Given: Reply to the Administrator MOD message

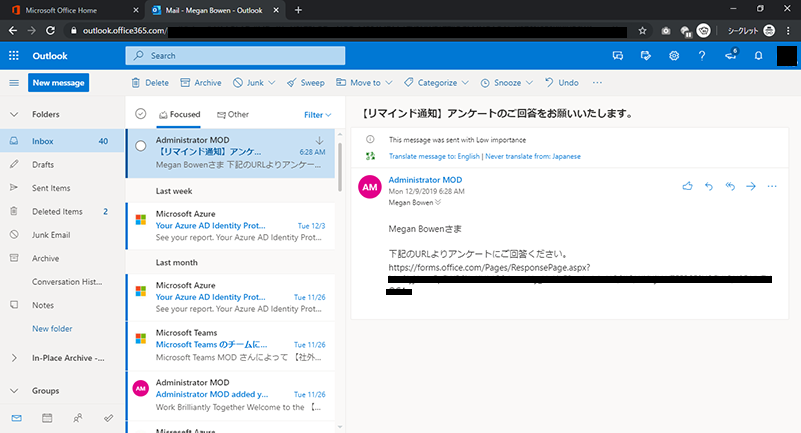Looking at the screenshot, I should [709, 186].
